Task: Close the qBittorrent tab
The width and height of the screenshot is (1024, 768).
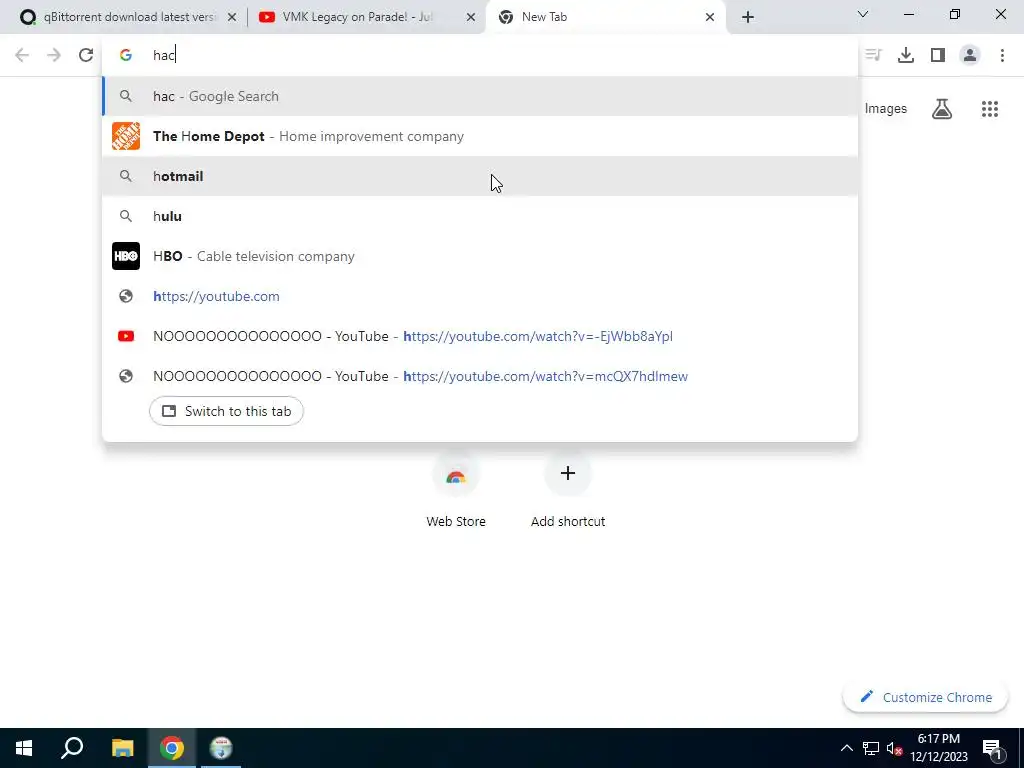Action: 231,18
